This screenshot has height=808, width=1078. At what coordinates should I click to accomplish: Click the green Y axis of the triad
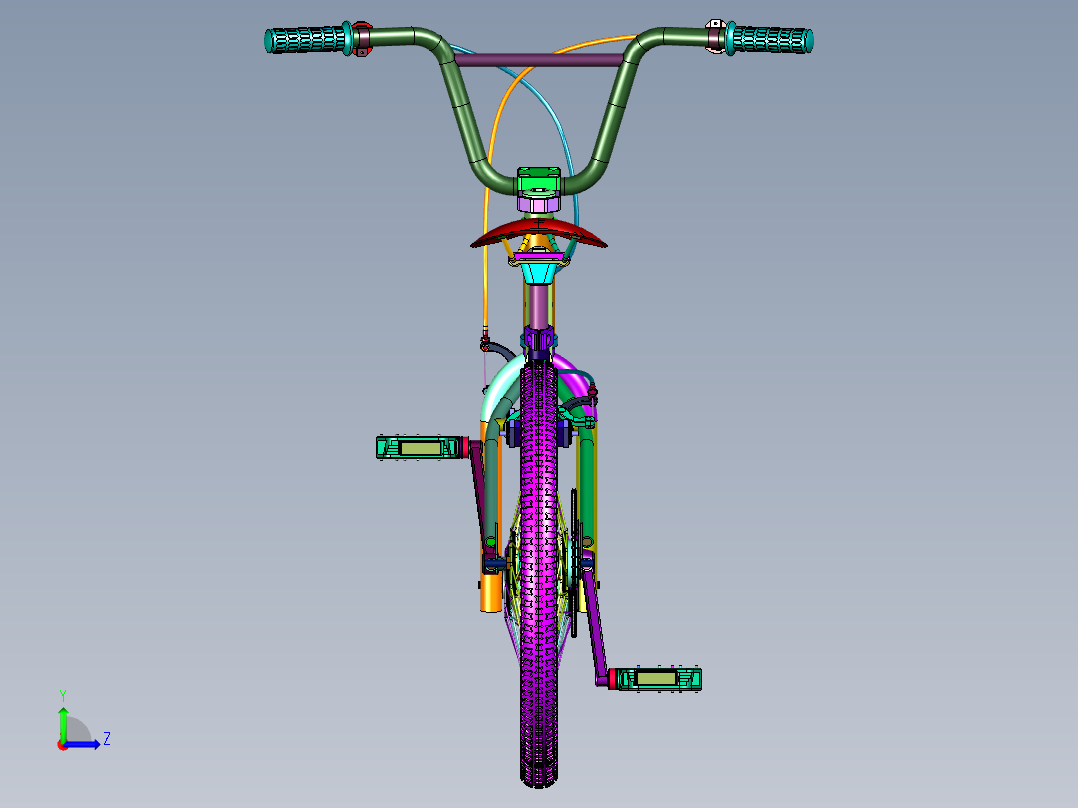pyautogui.click(x=63, y=725)
